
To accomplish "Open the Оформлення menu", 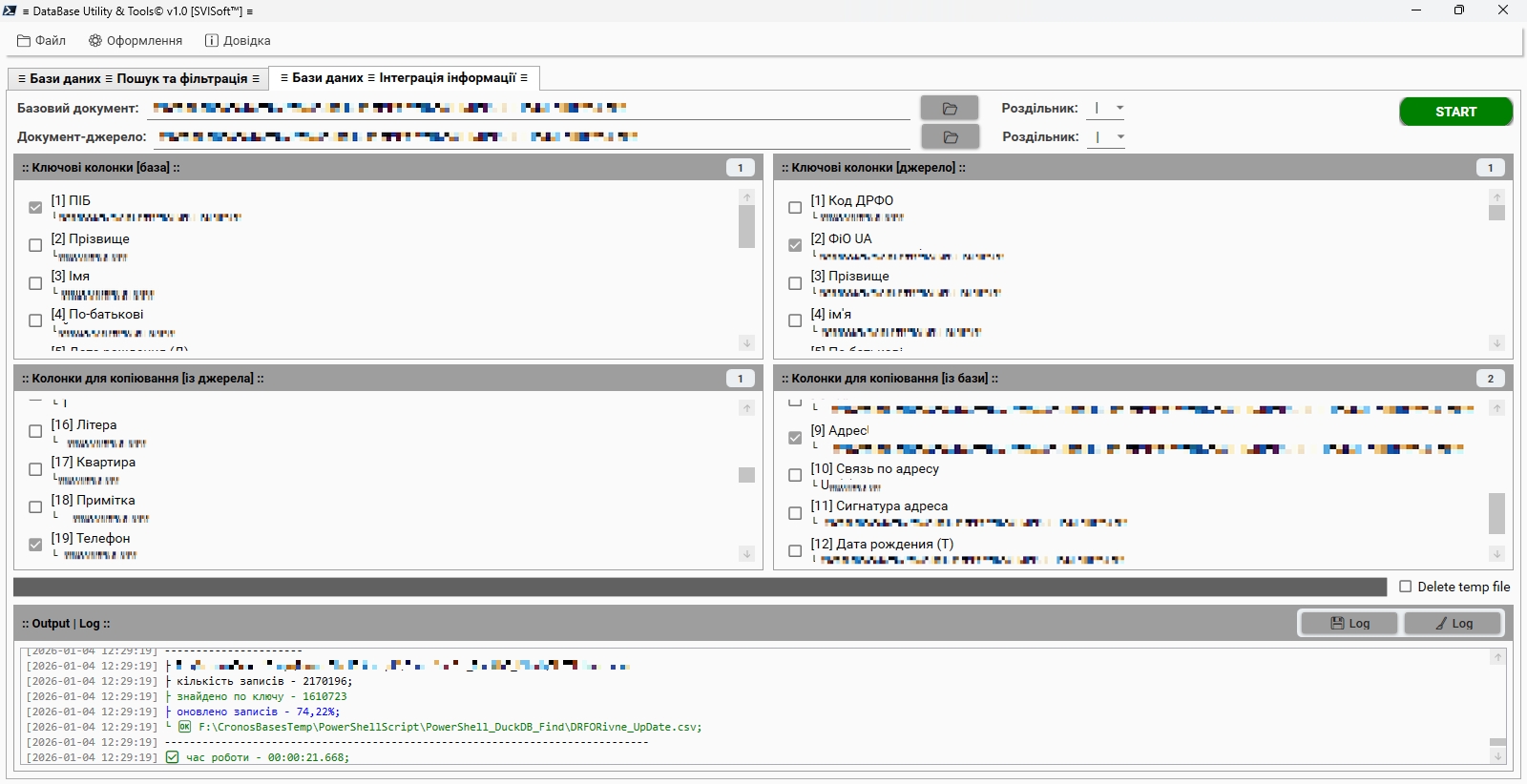I will [x=136, y=41].
